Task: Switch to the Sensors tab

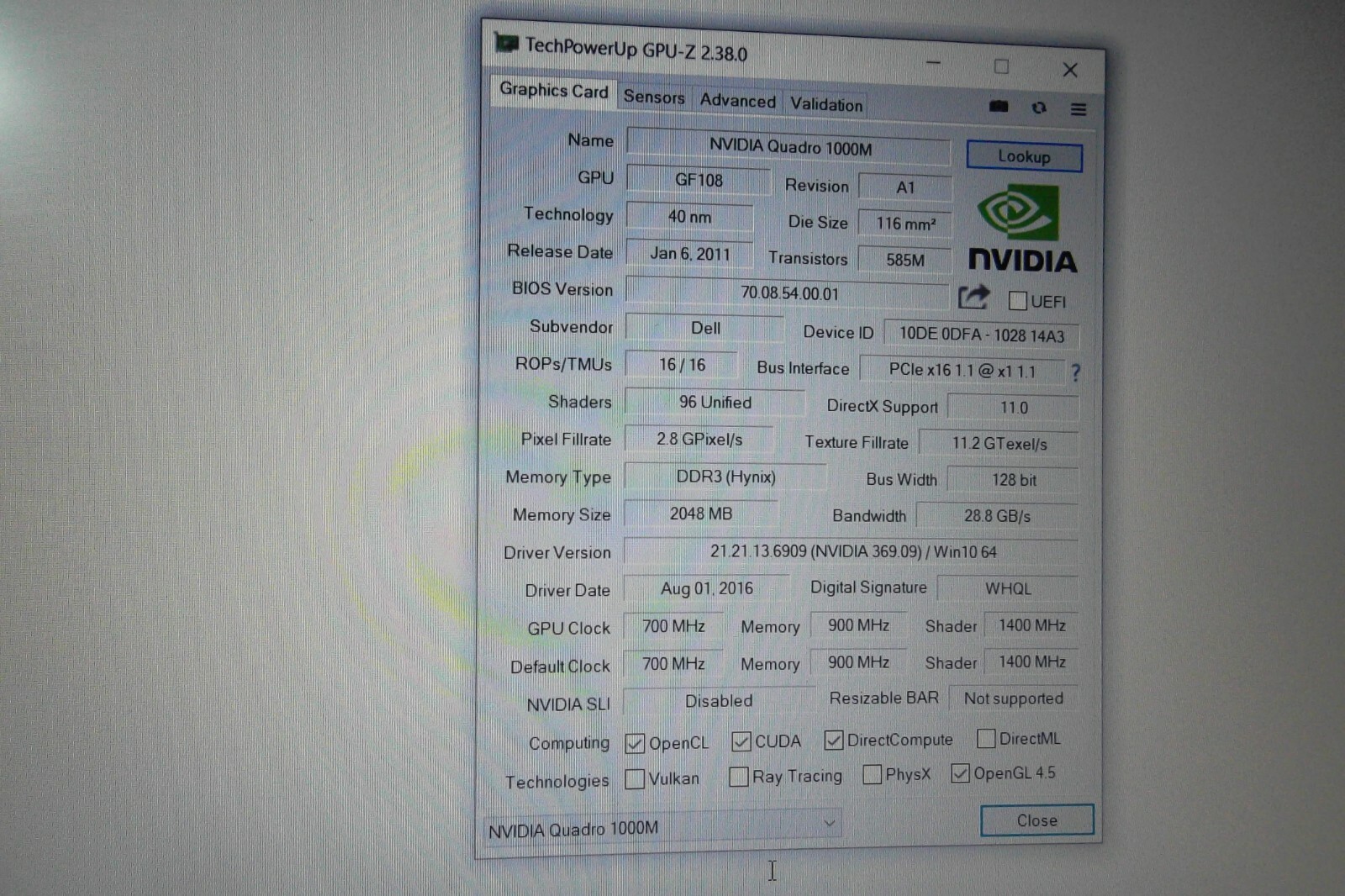Action: coord(654,98)
